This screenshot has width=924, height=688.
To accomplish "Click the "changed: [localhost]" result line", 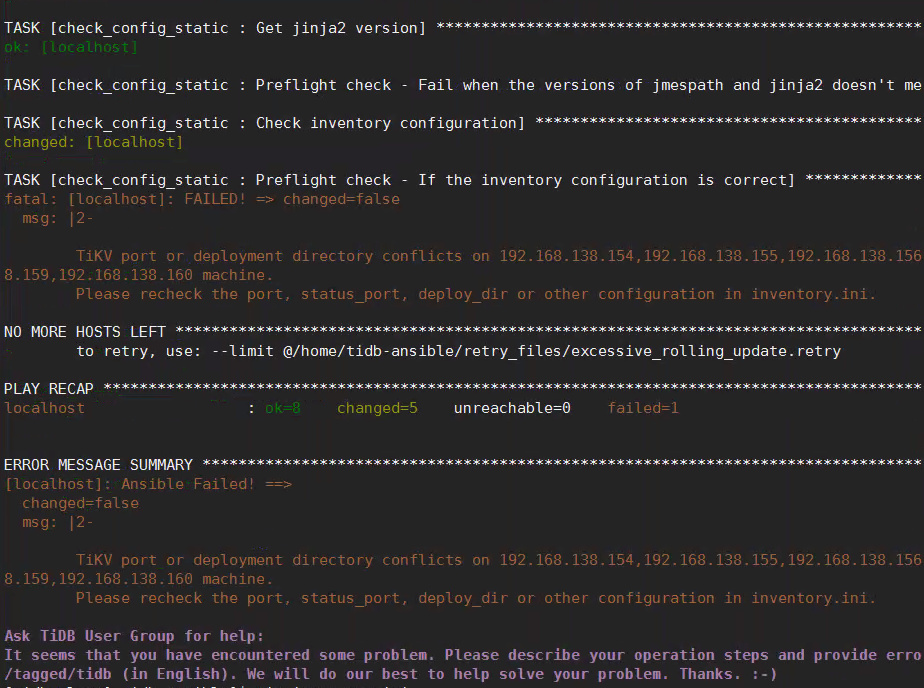I will (x=94, y=142).
